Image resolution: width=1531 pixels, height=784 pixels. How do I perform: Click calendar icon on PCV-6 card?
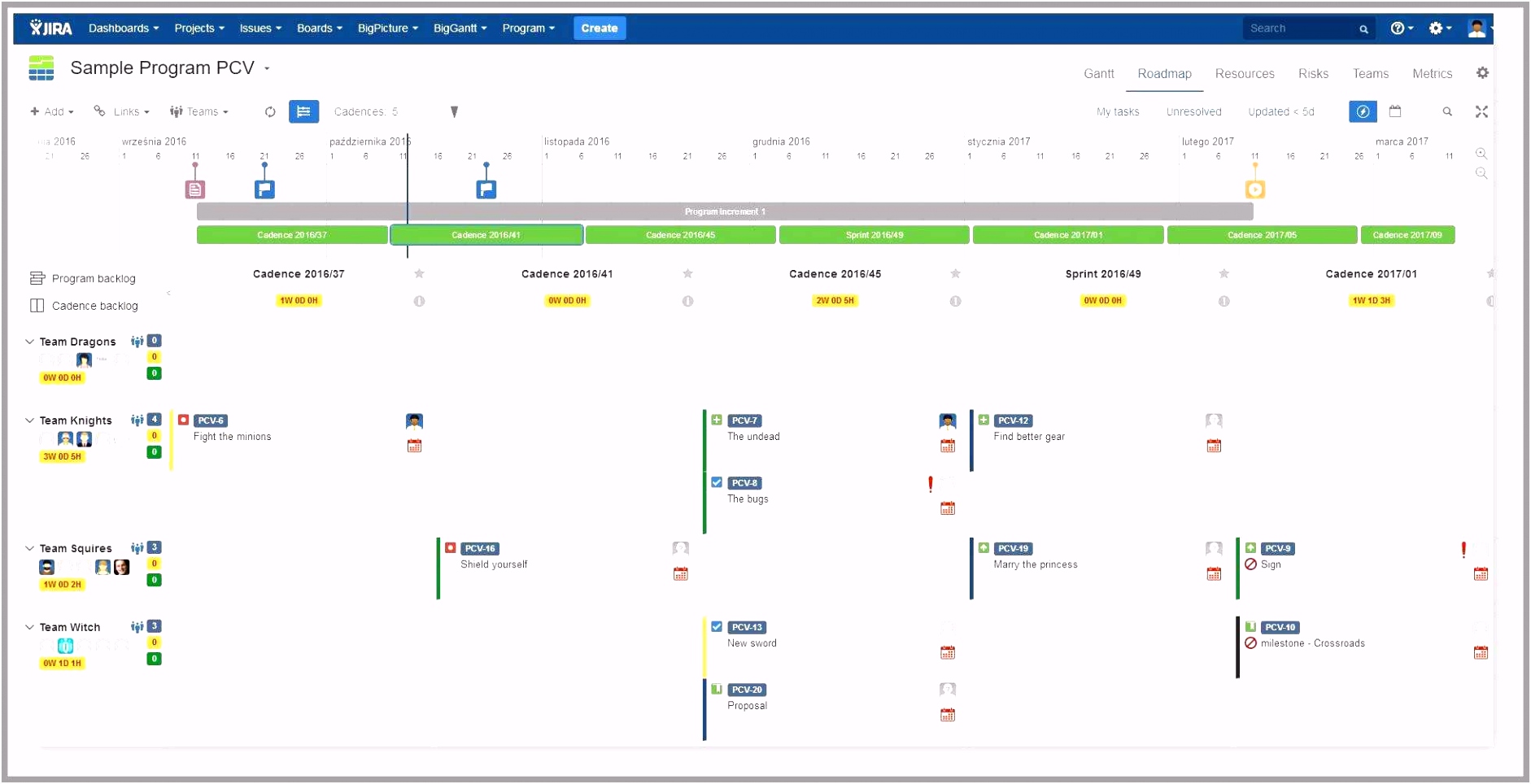(x=414, y=446)
